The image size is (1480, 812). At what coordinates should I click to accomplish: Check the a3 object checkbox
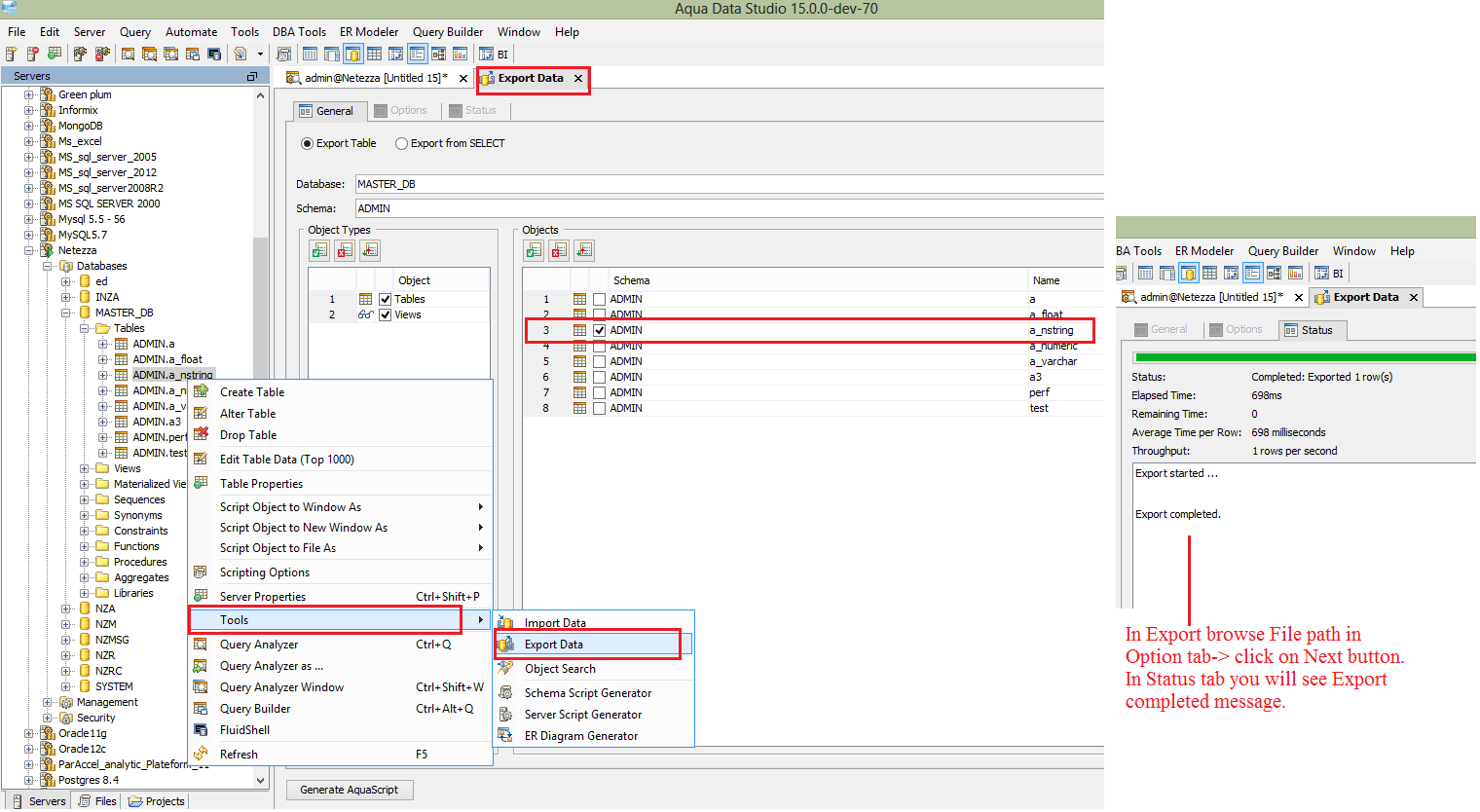click(600, 377)
